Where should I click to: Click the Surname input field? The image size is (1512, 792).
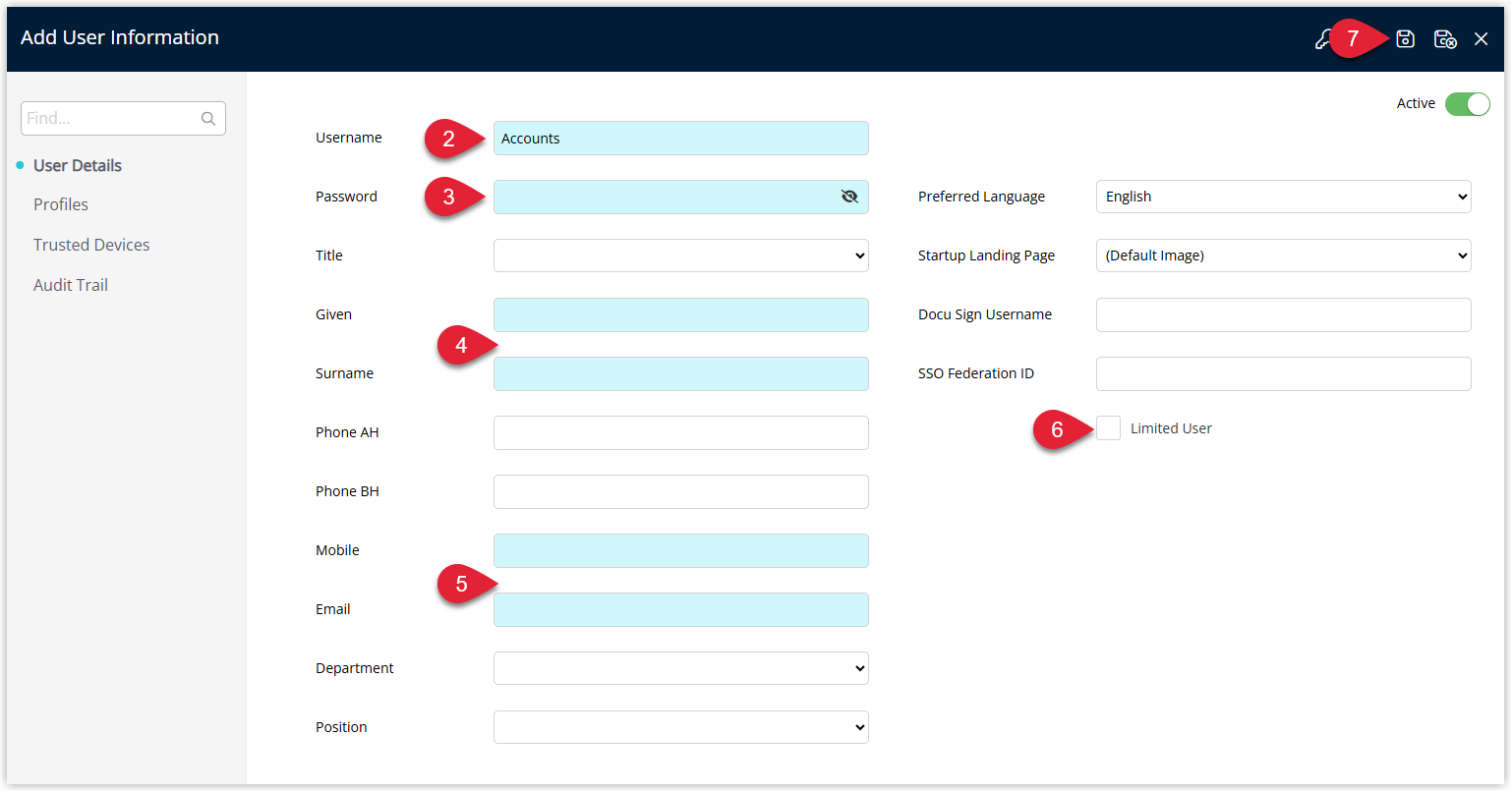(681, 373)
